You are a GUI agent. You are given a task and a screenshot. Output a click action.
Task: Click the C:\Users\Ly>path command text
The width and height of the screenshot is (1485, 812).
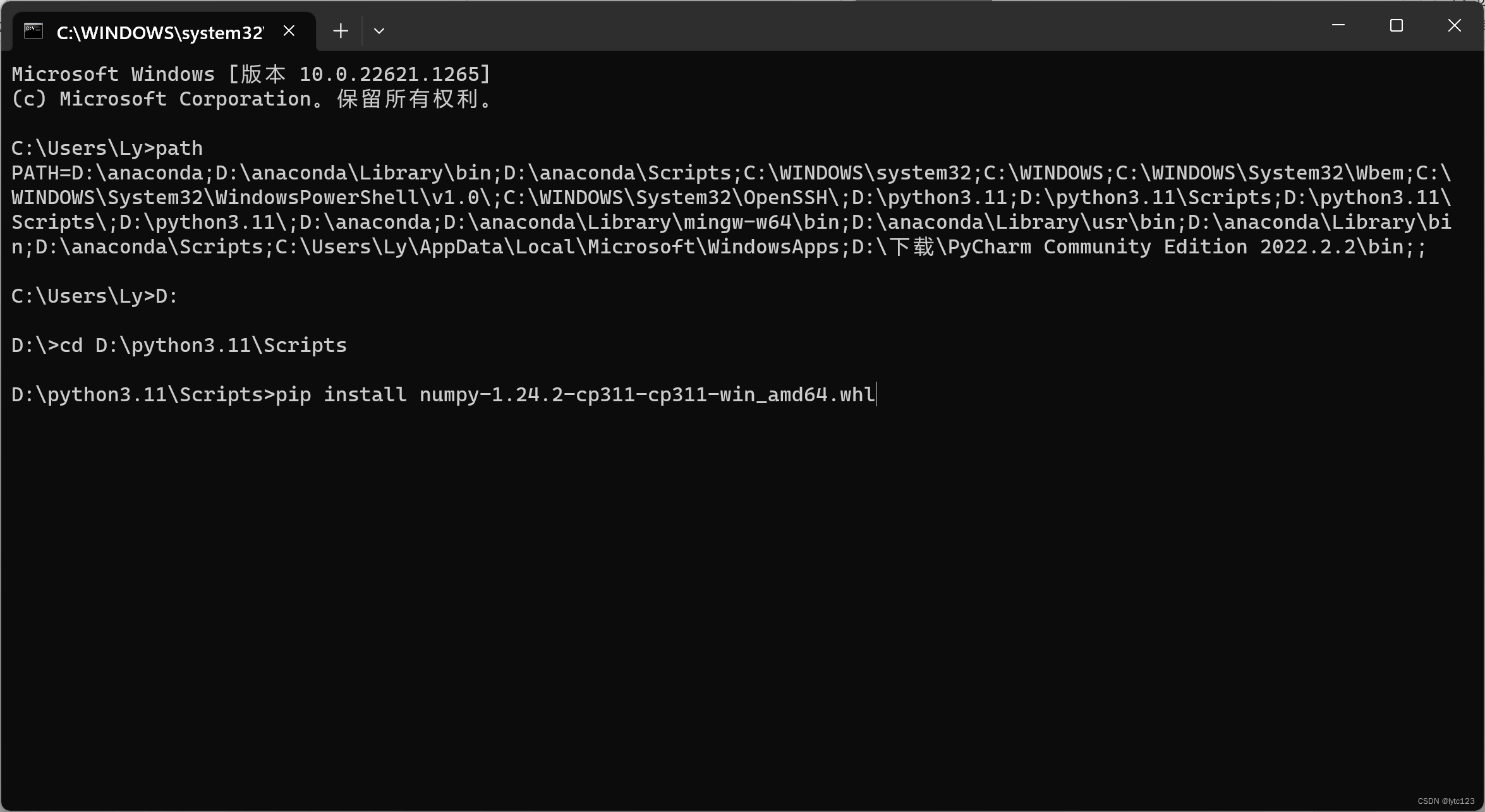(x=106, y=147)
